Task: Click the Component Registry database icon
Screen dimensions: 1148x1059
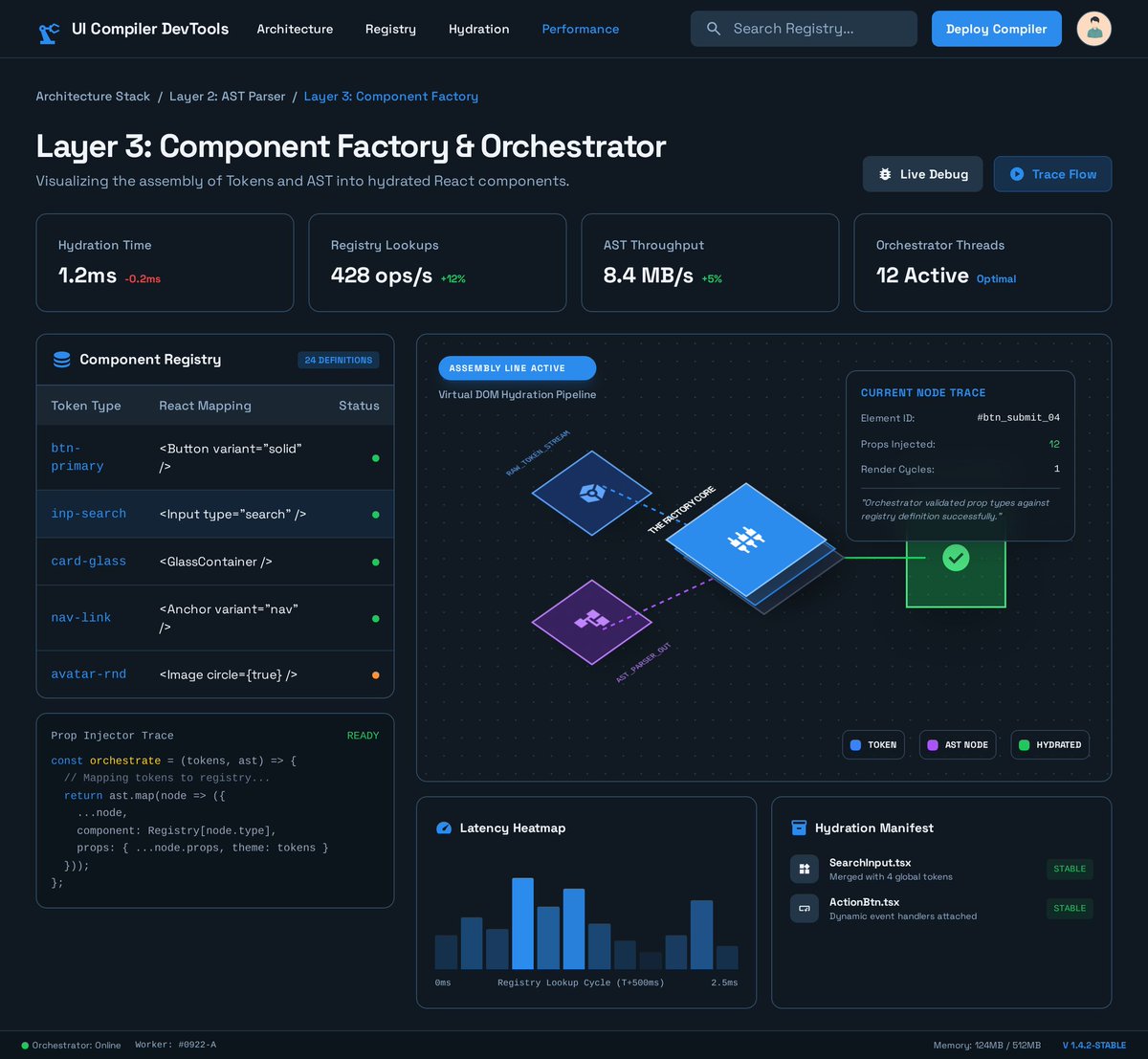Action: click(x=62, y=360)
